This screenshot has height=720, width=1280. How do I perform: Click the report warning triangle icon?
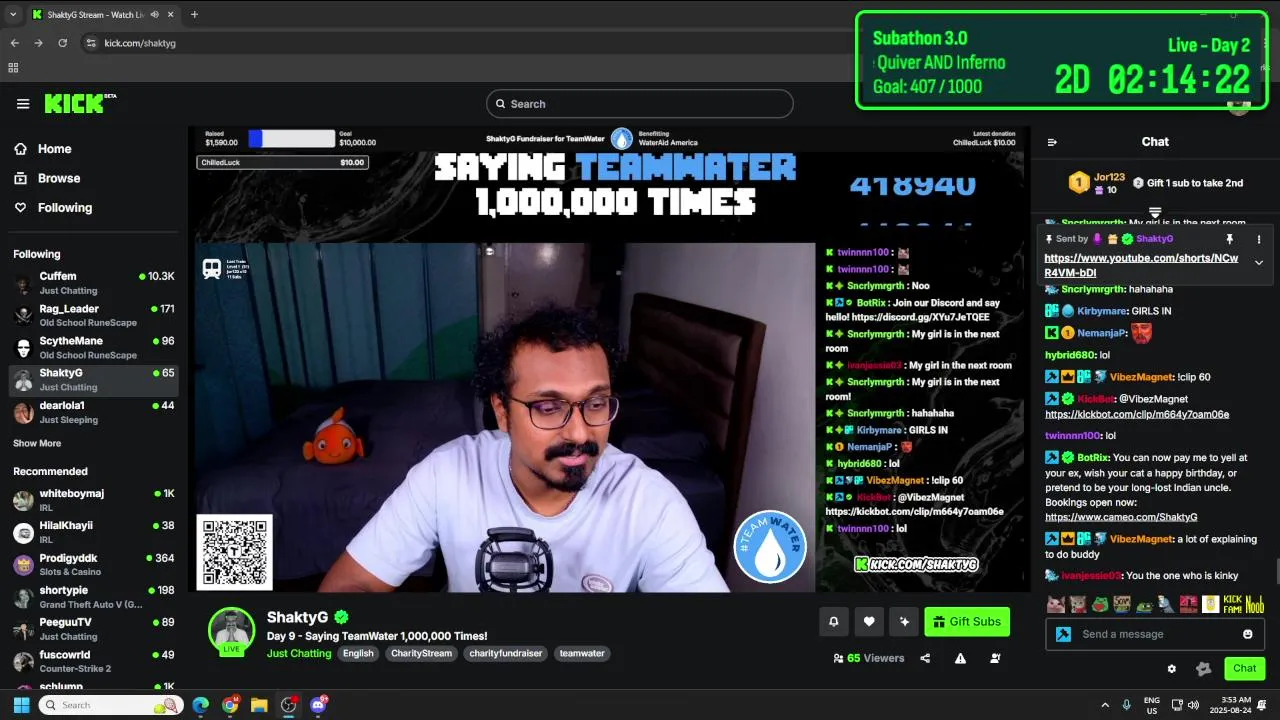point(960,658)
